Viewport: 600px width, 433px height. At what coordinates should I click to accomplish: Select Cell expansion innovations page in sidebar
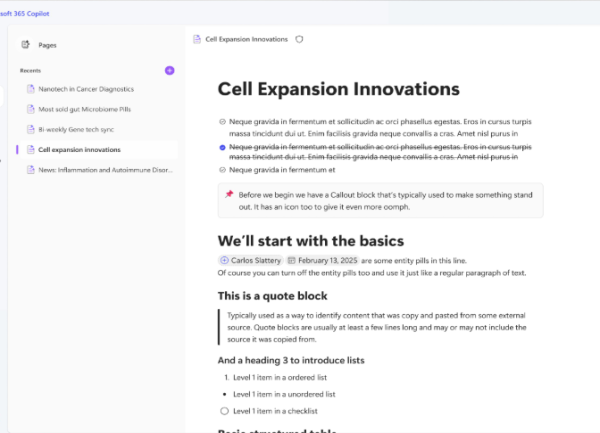[x=98, y=150]
